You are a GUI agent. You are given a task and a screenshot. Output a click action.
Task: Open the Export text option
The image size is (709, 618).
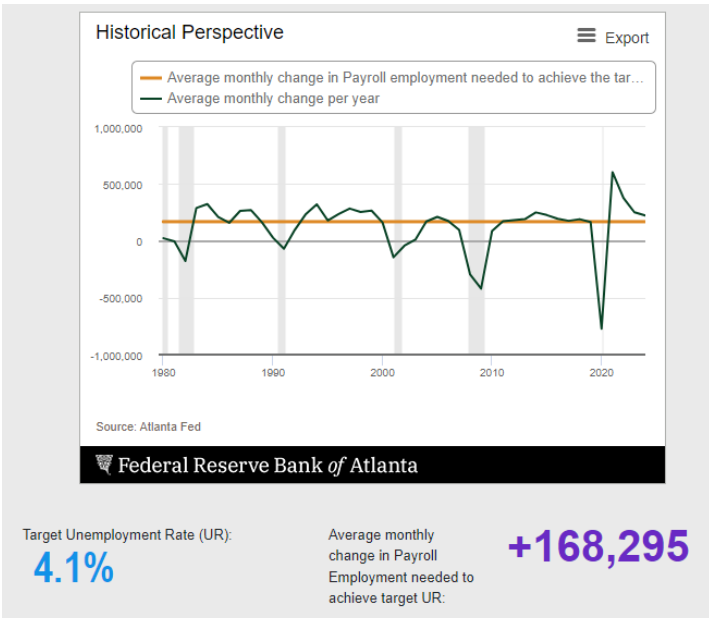(x=627, y=38)
